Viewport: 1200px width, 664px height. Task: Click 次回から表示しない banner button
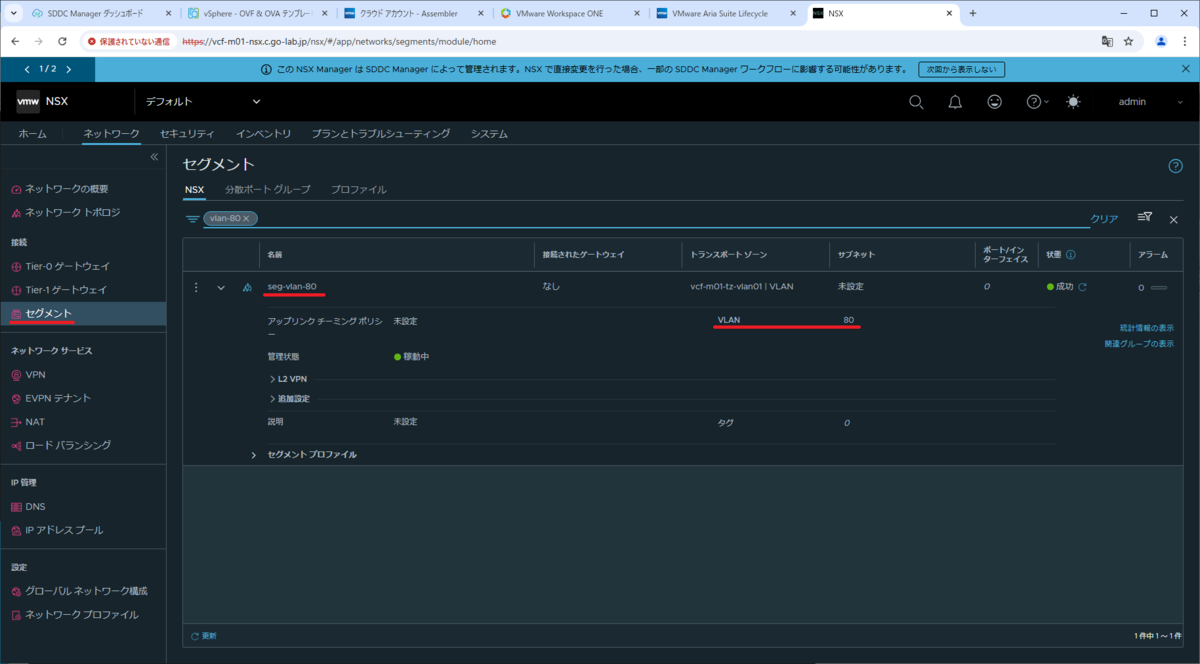(x=961, y=70)
